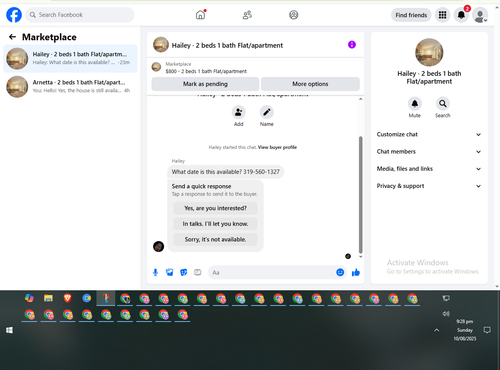500x370 pixels.
Task: Click the Add people icon in chat
Action: click(x=239, y=112)
